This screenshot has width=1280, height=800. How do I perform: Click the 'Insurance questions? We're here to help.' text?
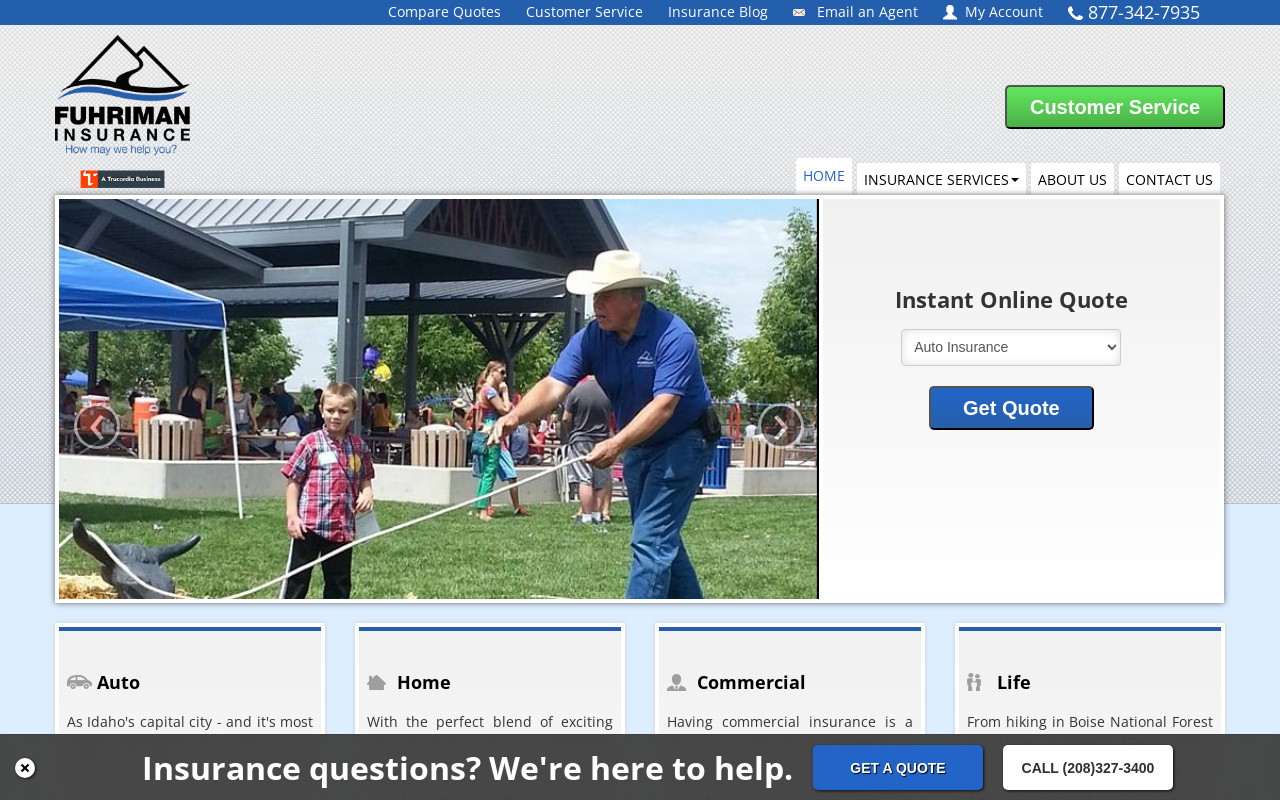pos(467,768)
